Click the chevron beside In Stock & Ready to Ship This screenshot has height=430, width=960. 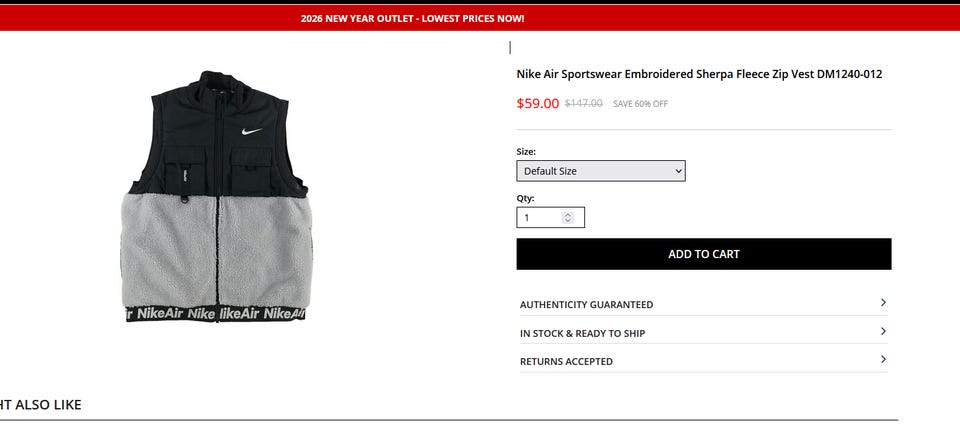883,331
